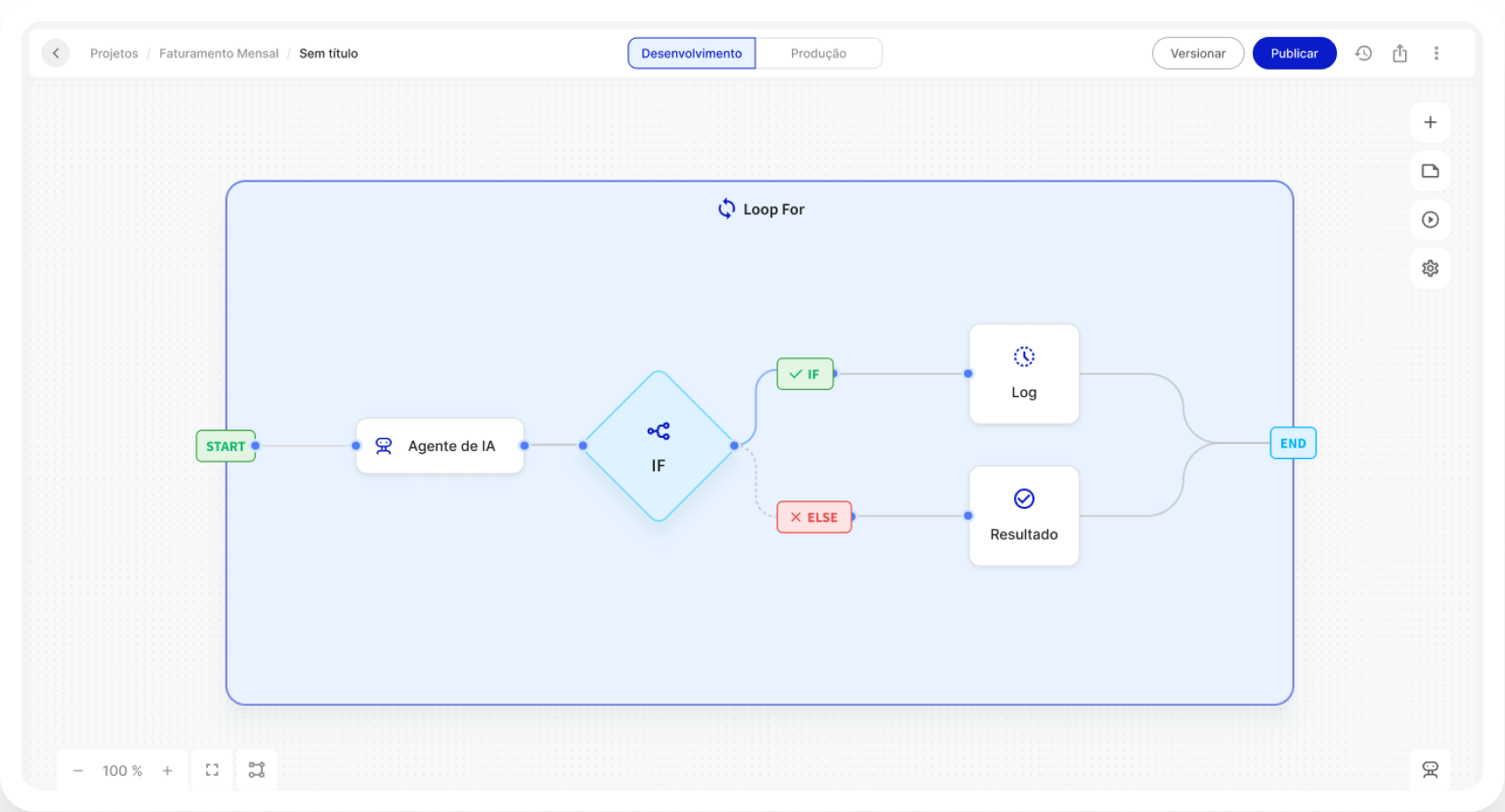Open workflow settings gear icon

click(1430, 268)
